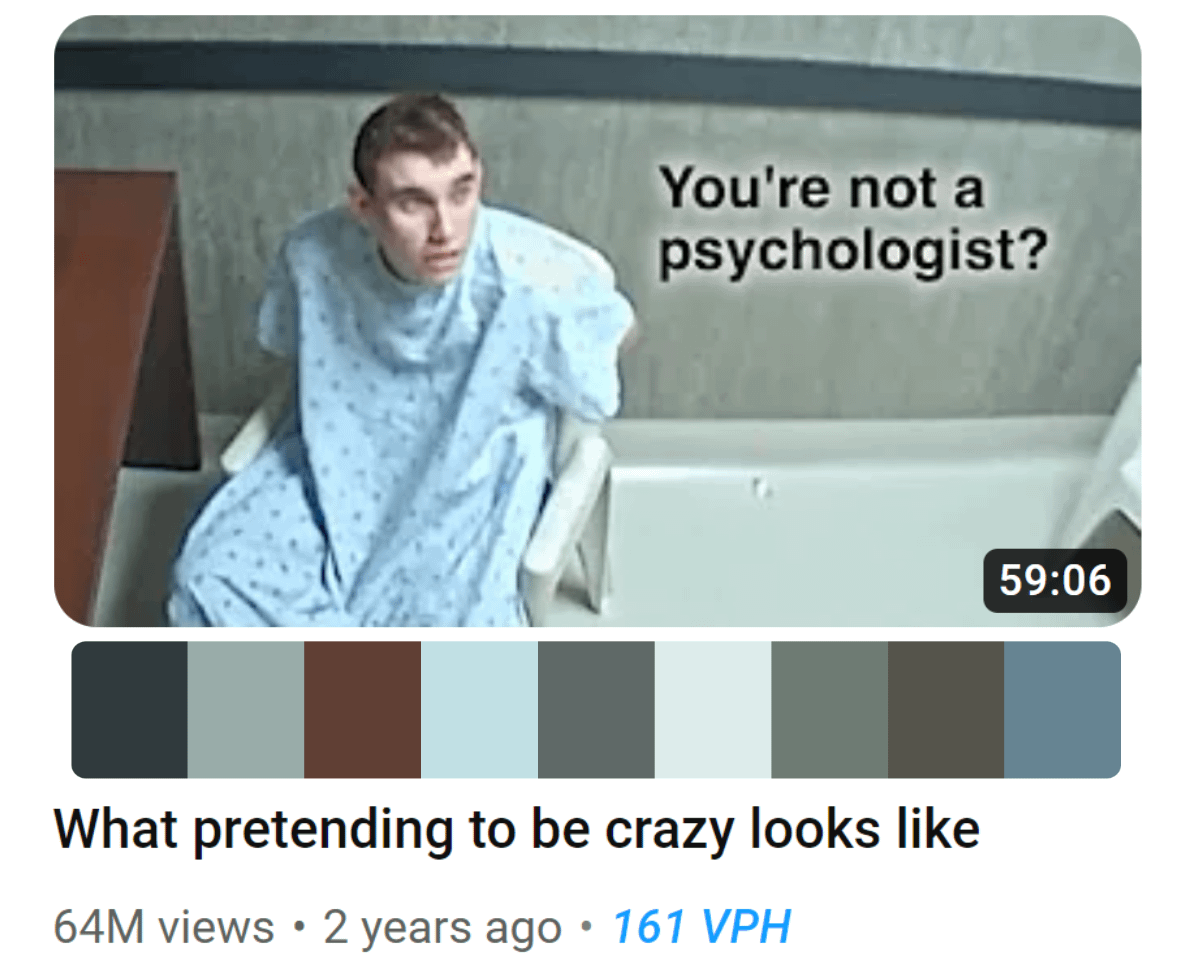Pick the light gray second swatch
1177x959 pixels.
pyautogui.click(x=245, y=709)
